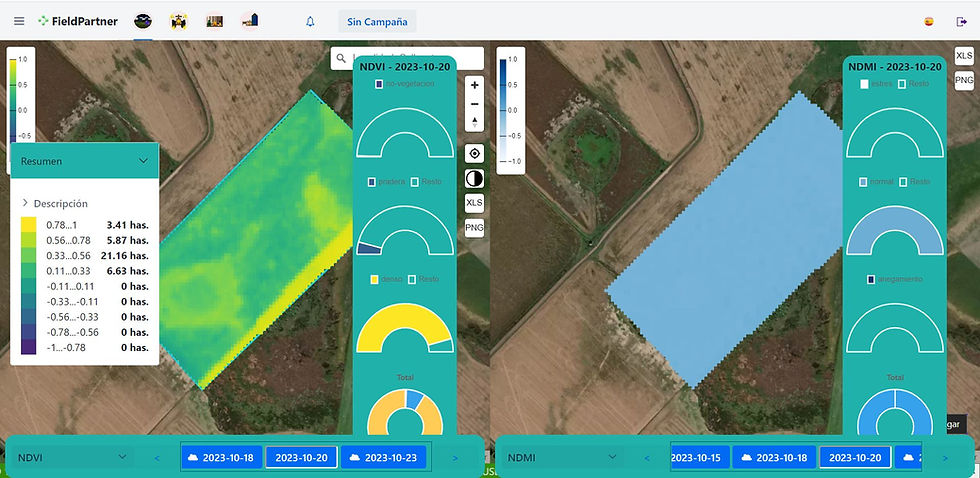Click the search magnifier on left map
This screenshot has width=980, height=478.
pos(341,58)
